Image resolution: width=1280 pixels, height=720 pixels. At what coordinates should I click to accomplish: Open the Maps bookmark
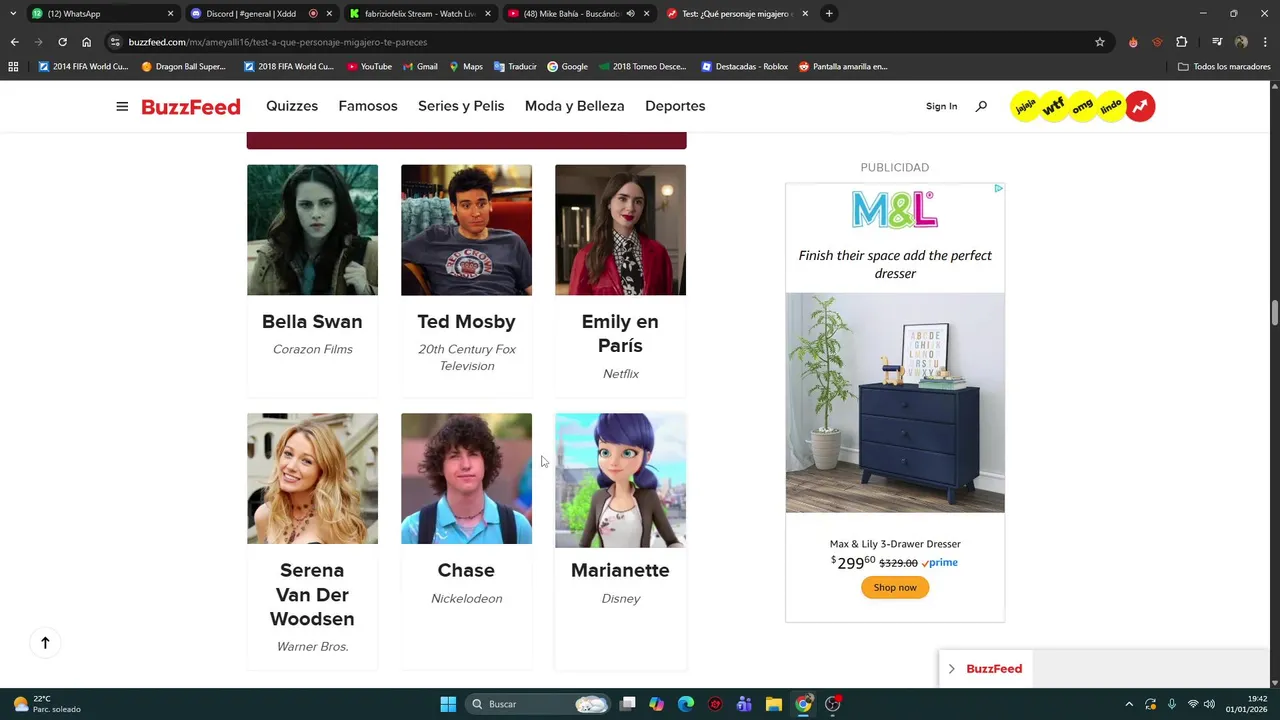pos(466,67)
